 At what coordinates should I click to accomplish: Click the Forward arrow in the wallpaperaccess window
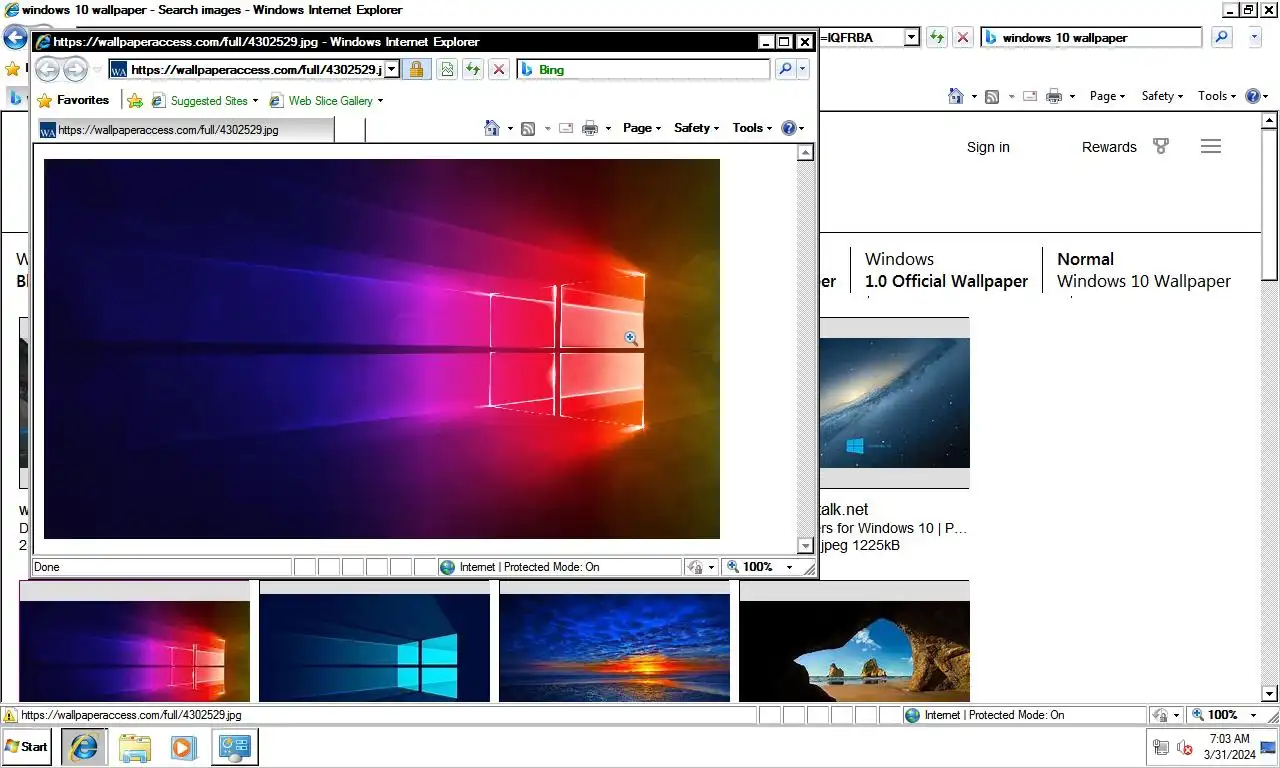click(75, 70)
